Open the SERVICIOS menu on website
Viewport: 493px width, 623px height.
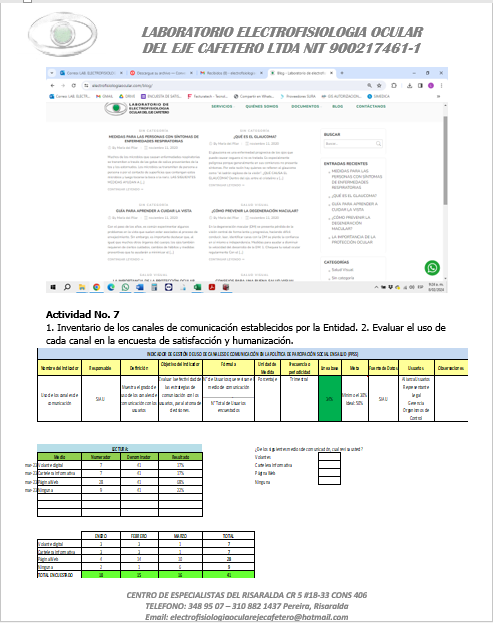[222, 106]
